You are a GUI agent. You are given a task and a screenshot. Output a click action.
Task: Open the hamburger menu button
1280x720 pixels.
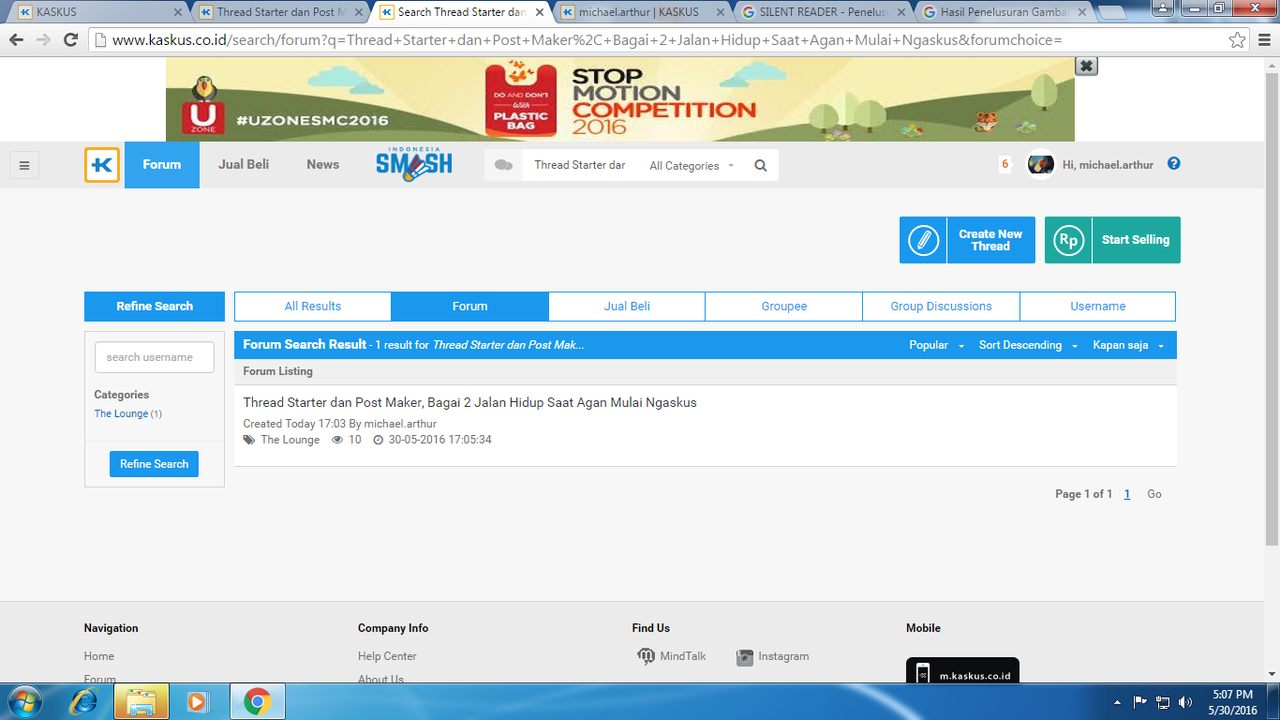pos(25,166)
